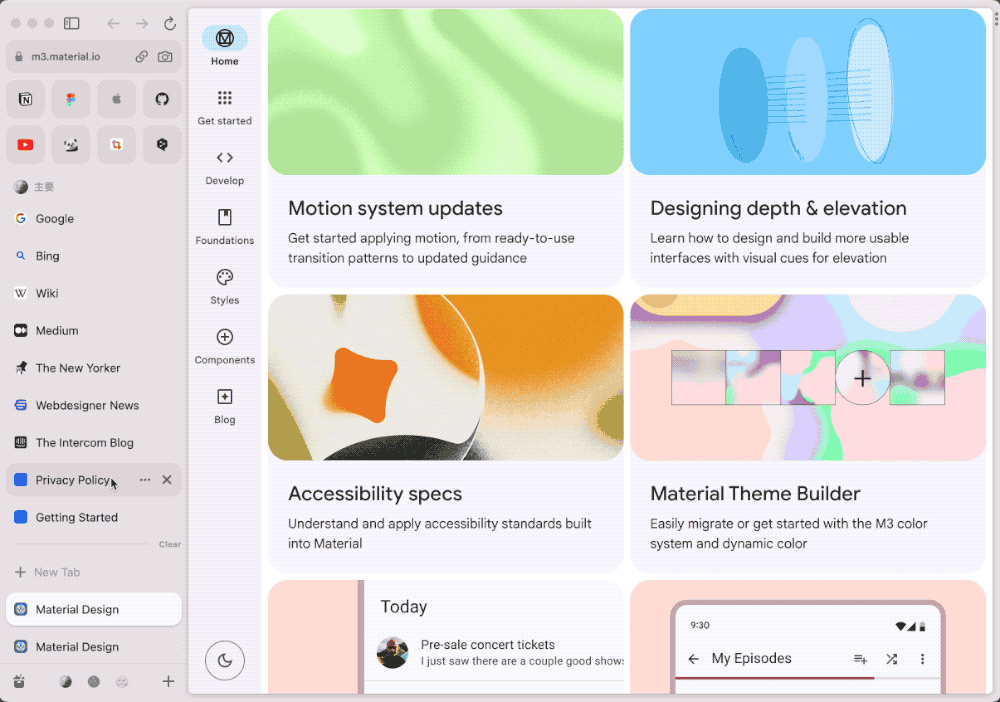Switch to the Wiki tab
The width and height of the screenshot is (1000, 702).
(94, 293)
